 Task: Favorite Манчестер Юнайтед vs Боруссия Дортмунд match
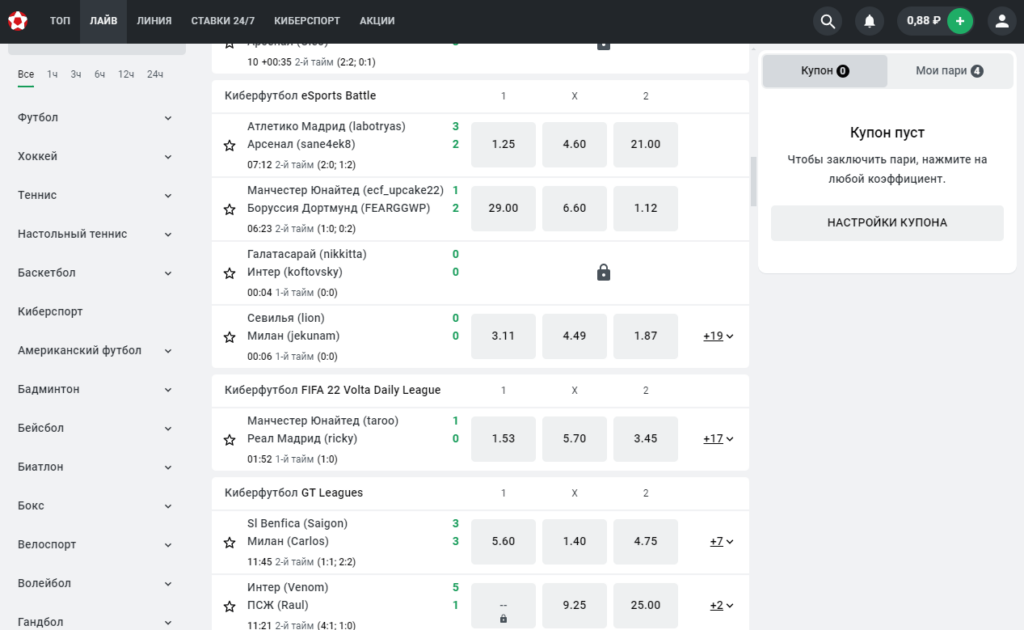(229, 209)
